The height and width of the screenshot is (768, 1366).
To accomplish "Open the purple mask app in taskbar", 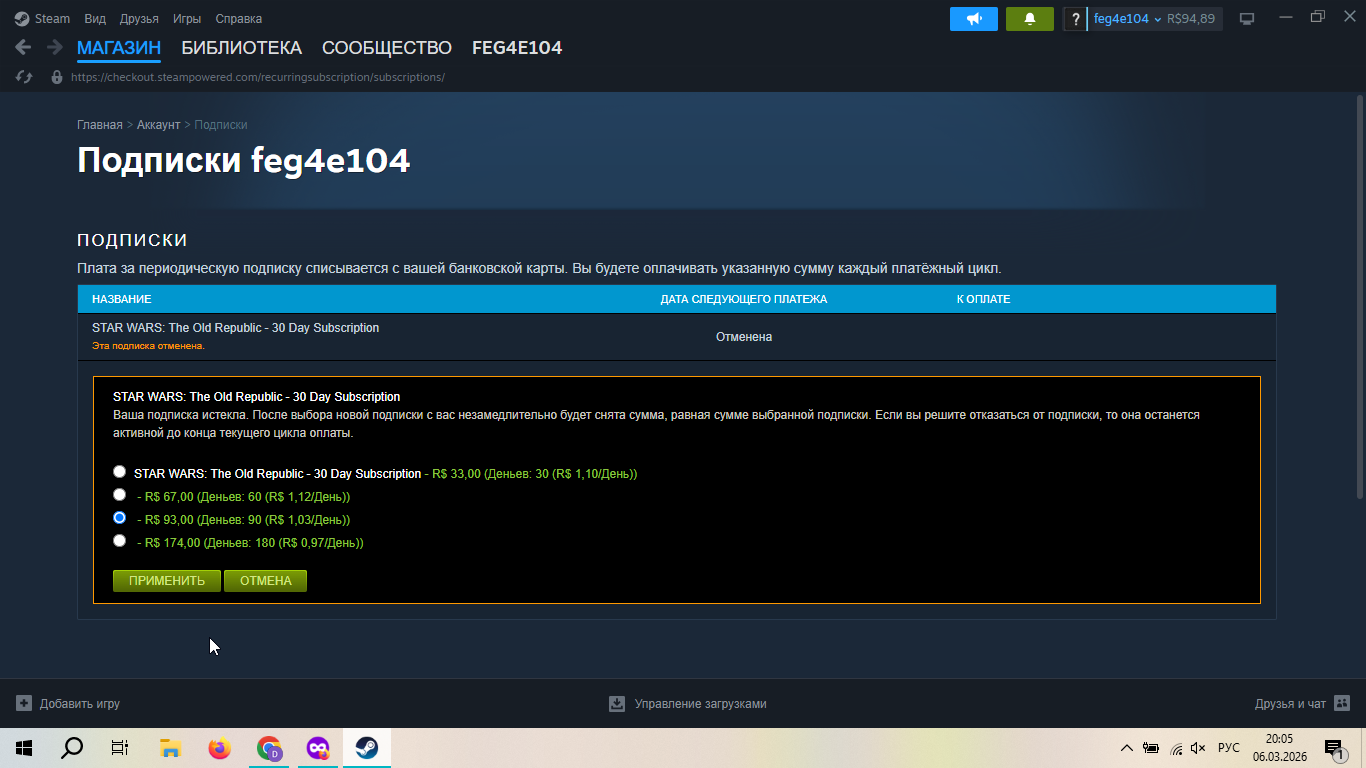I will pos(317,748).
